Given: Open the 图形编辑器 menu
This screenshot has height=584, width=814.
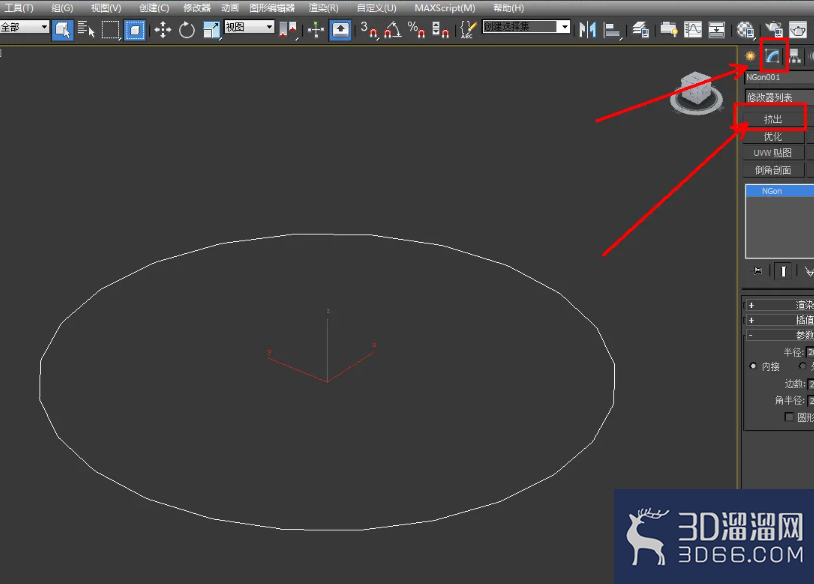Looking at the screenshot, I should (x=272, y=8).
